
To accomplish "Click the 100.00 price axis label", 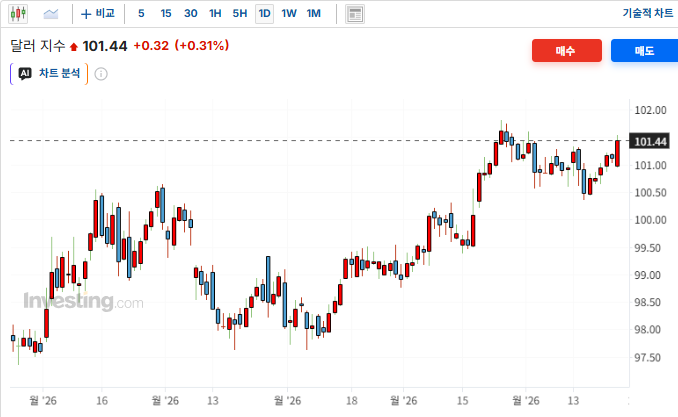I will (x=650, y=220).
